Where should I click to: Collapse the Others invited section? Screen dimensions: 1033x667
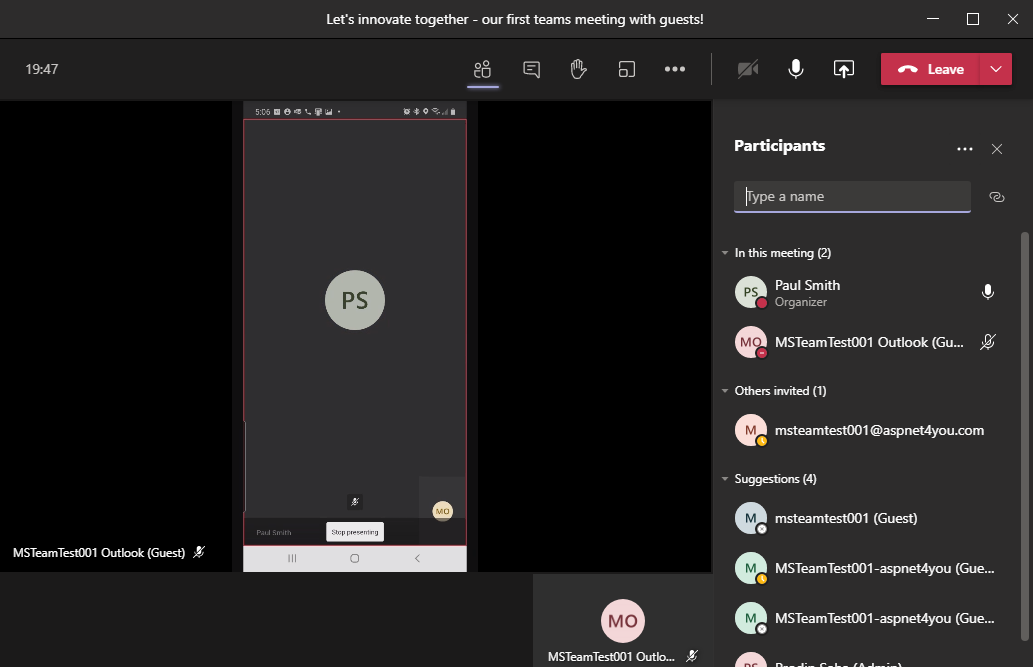[725, 391]
